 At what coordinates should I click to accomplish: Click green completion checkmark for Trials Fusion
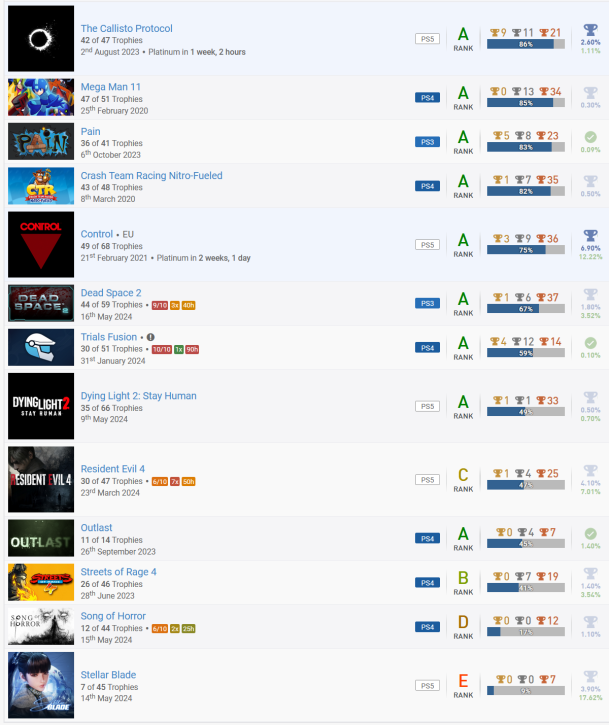tap(591, 343)
